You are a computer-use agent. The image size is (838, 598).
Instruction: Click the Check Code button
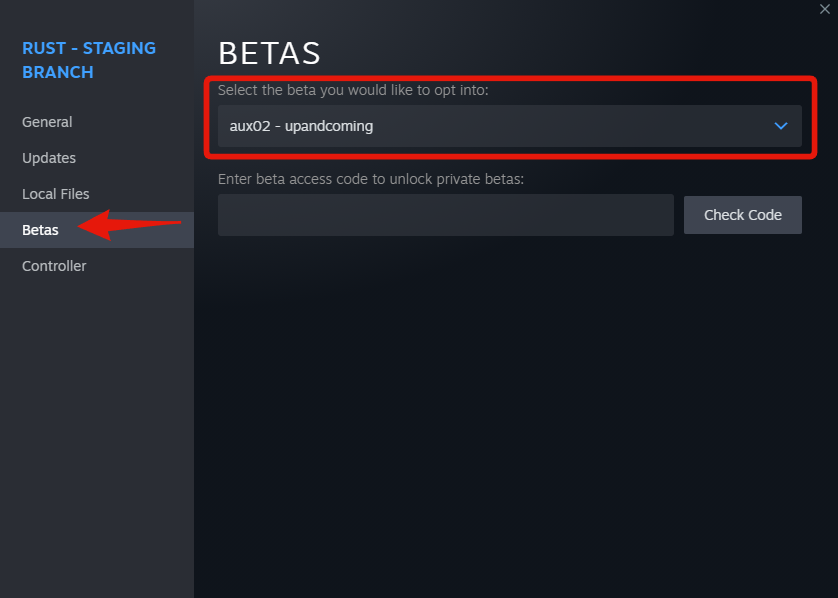[x=742, y=215]
